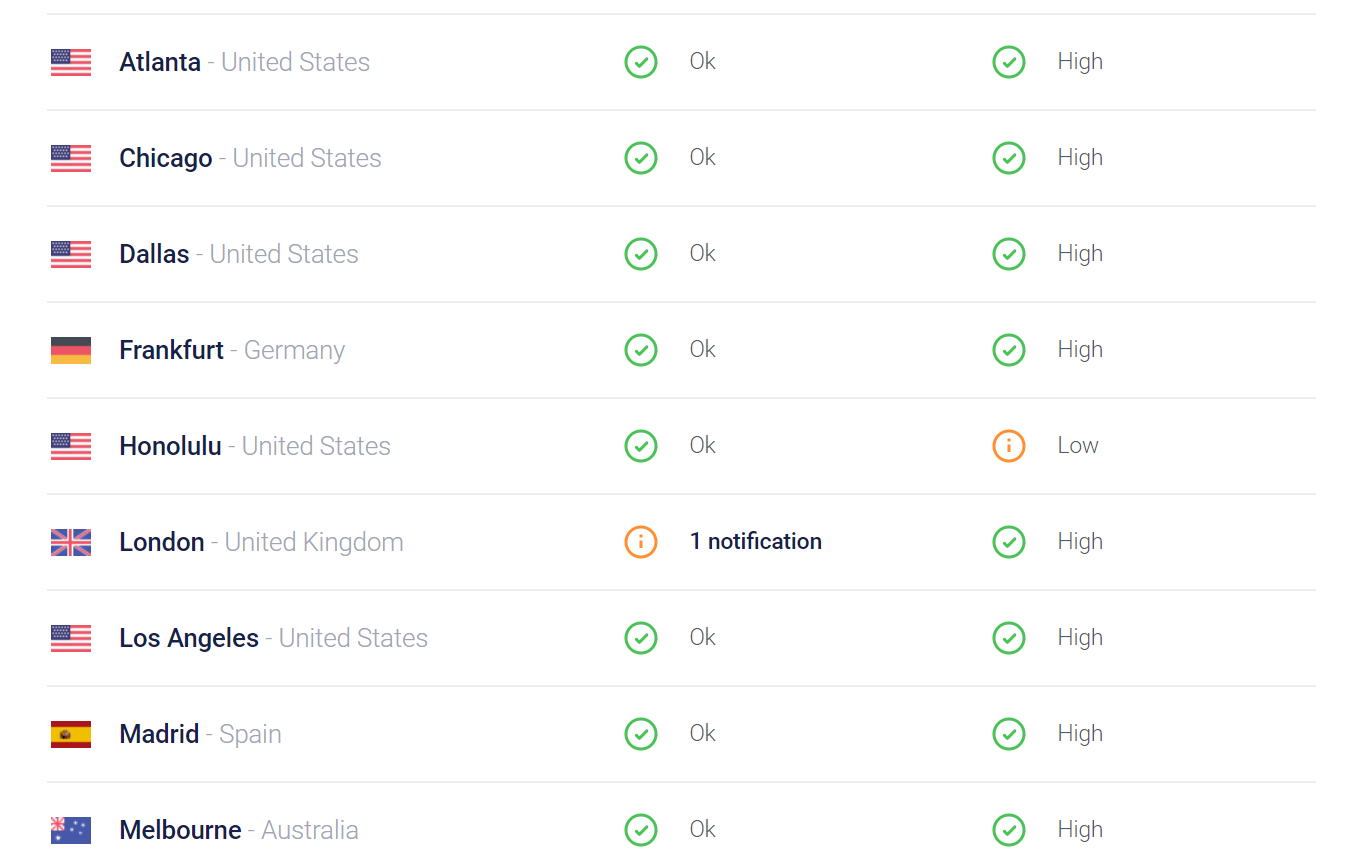The image size is (1363, 855).
Task: Select the Dallas location name
Action: coord(154,254)
